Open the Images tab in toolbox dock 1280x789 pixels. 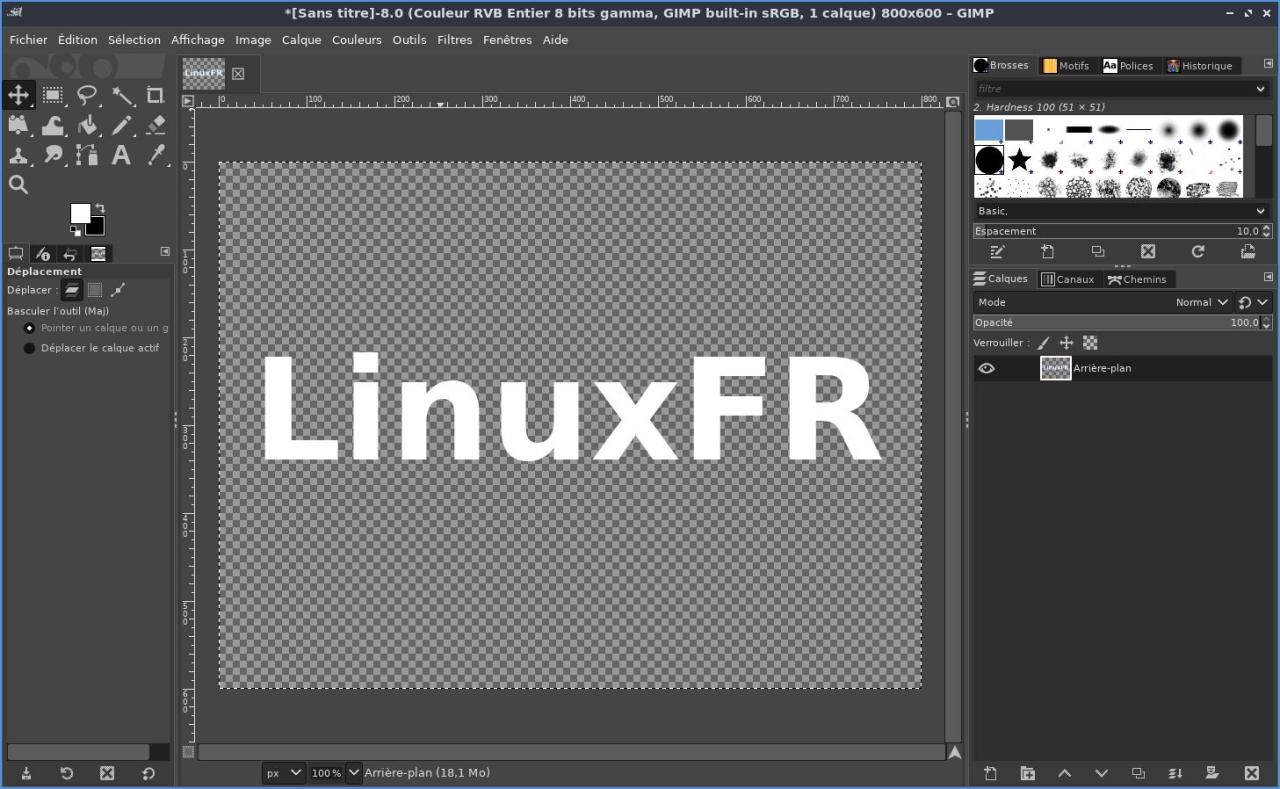[x=98, y=253]
